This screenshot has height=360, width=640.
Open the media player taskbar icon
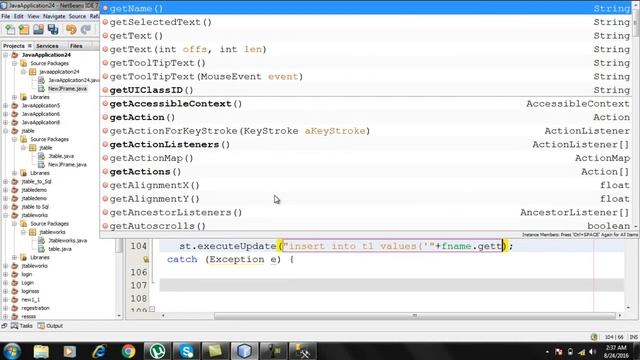coord(69,351)
